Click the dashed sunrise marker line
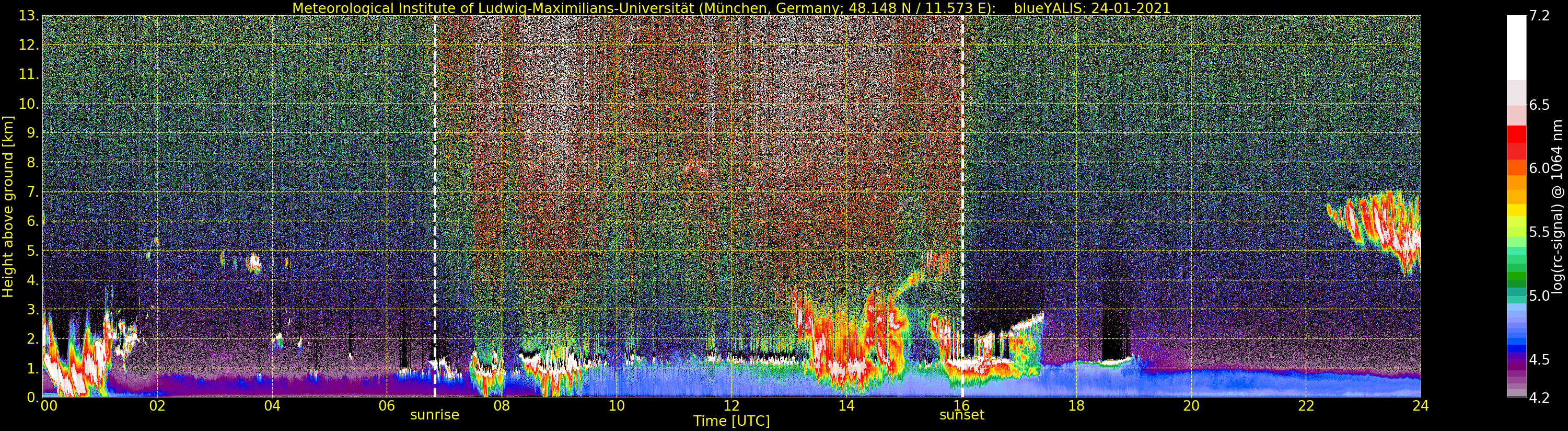 point(435,206)
